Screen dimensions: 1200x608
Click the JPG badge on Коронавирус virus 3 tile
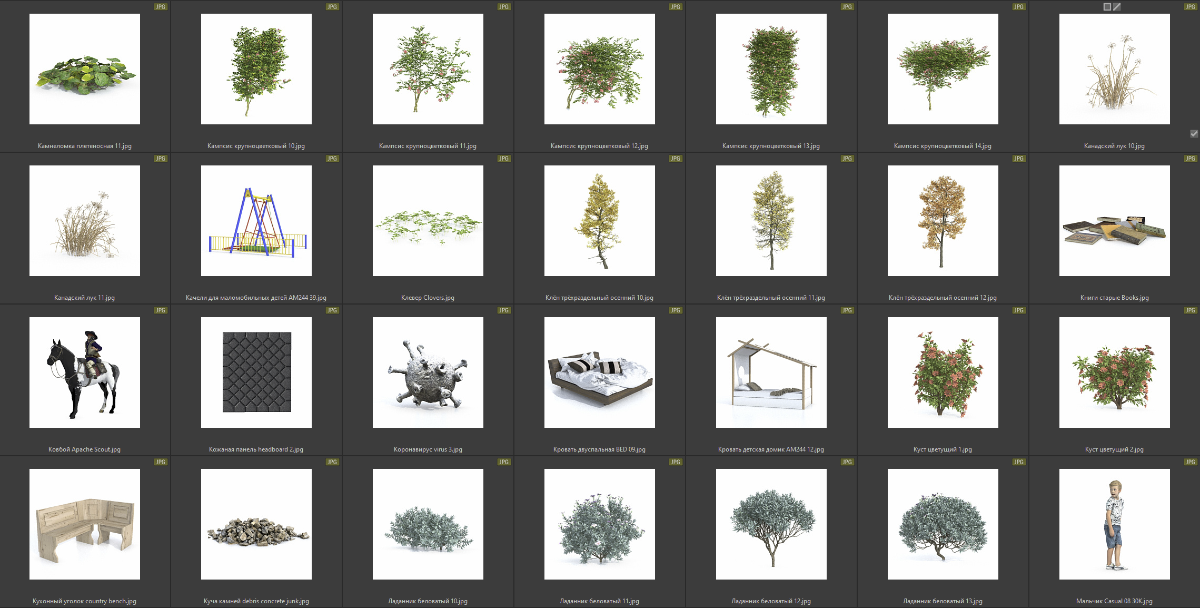504,310
